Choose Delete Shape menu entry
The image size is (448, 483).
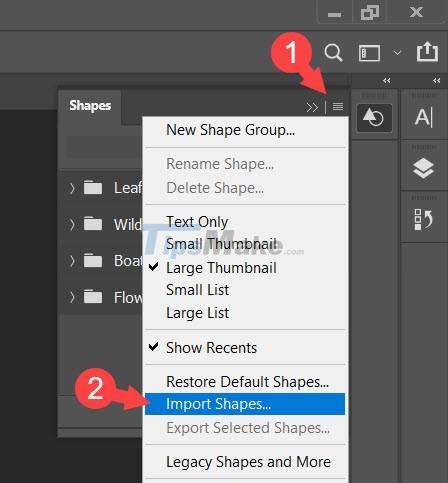pos(245,188)
